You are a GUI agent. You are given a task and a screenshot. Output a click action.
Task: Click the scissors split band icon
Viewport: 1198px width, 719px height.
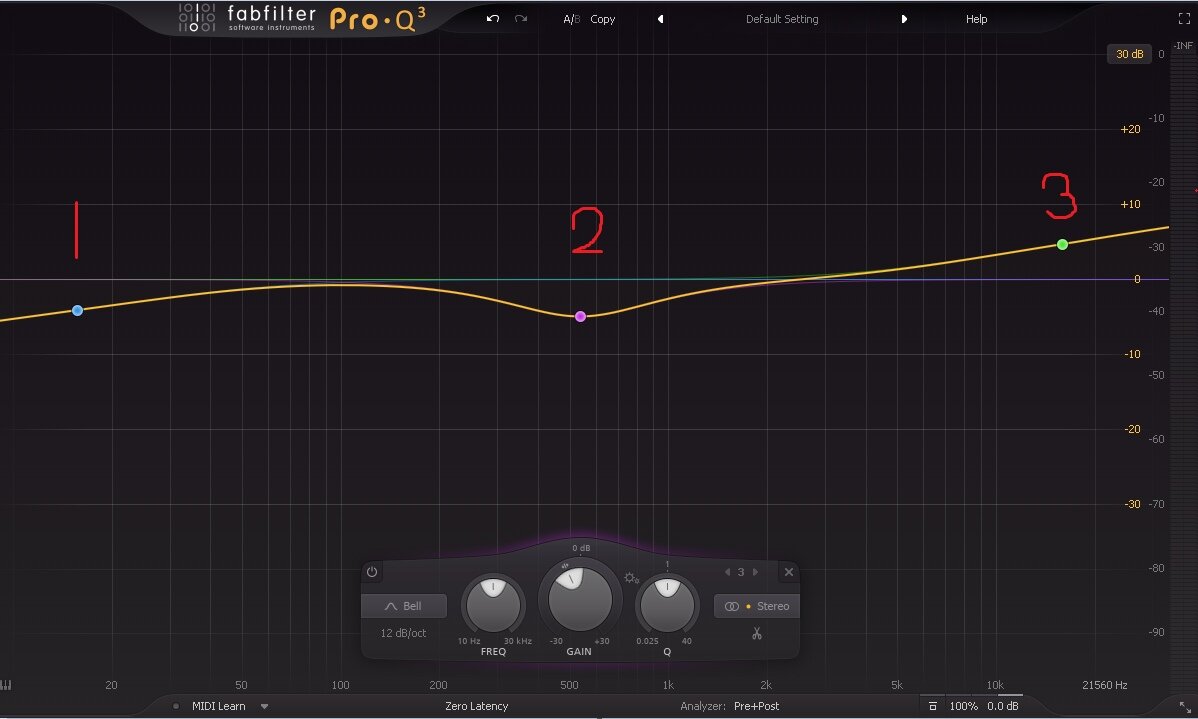pyautogui.click(x=756, y=633)
